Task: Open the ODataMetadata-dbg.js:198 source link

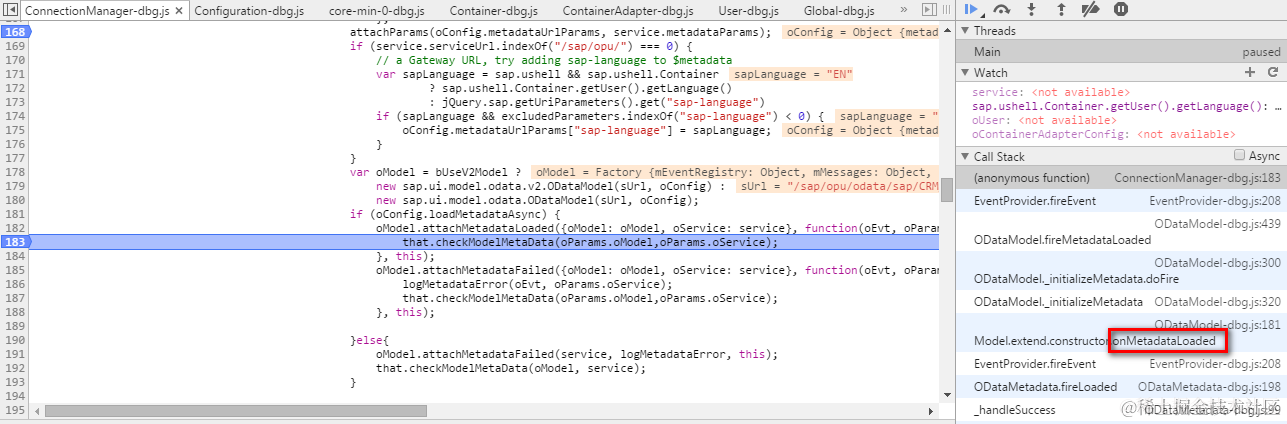Action: [x=1209, y=387]
